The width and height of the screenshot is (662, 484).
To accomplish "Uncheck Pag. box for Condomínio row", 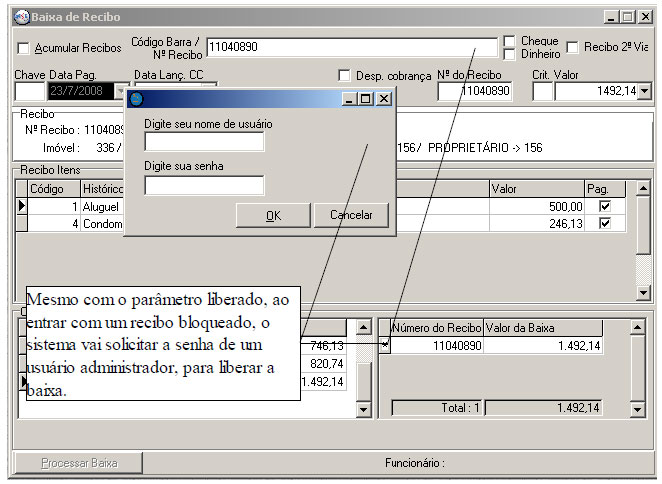I will coord(604,224).
